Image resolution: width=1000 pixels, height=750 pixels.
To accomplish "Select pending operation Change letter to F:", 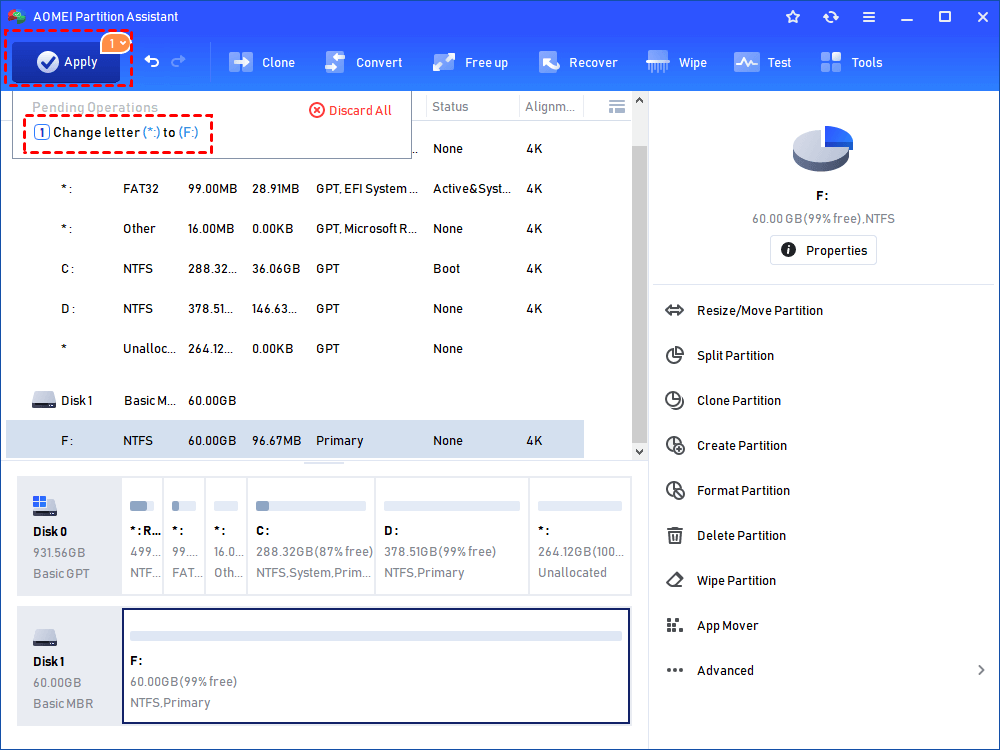I will [x=116, y=133].
